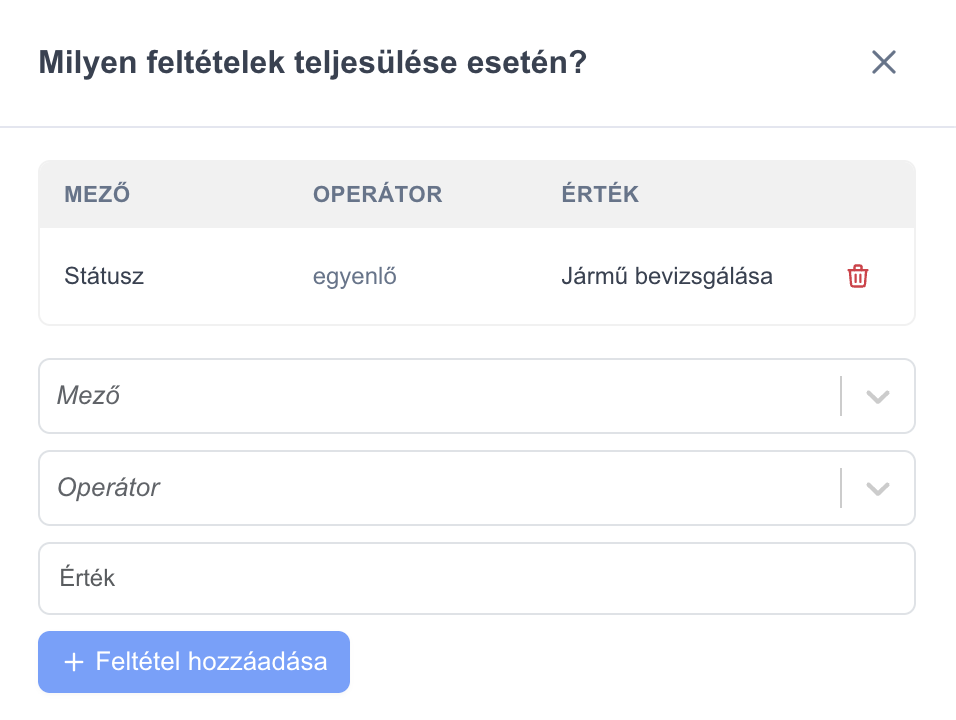Image resolution: width=956 pixels, height=720 pixels.
Task: Click the ÉRTÉK column header
Action: (x=600, y=194)
